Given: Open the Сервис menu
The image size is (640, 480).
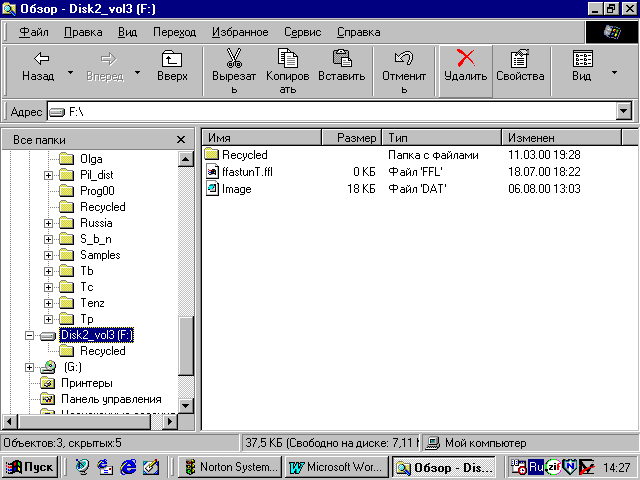Looking at the screenshot, I should (x=302, y=32).
